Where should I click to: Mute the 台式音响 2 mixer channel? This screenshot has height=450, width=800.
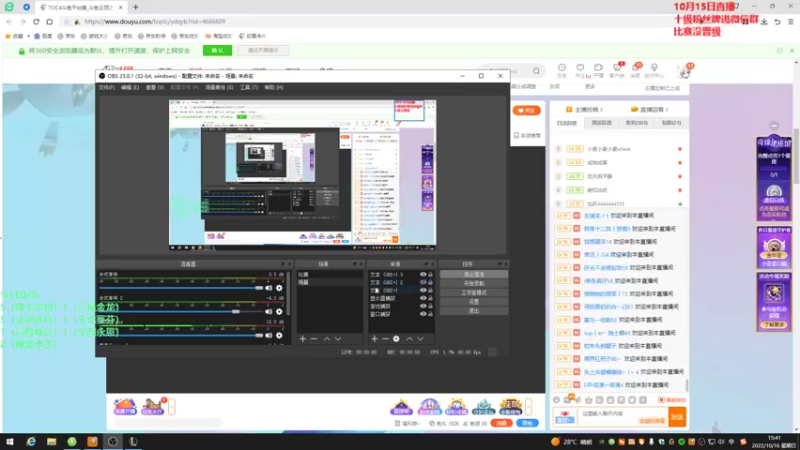[269, 312]
